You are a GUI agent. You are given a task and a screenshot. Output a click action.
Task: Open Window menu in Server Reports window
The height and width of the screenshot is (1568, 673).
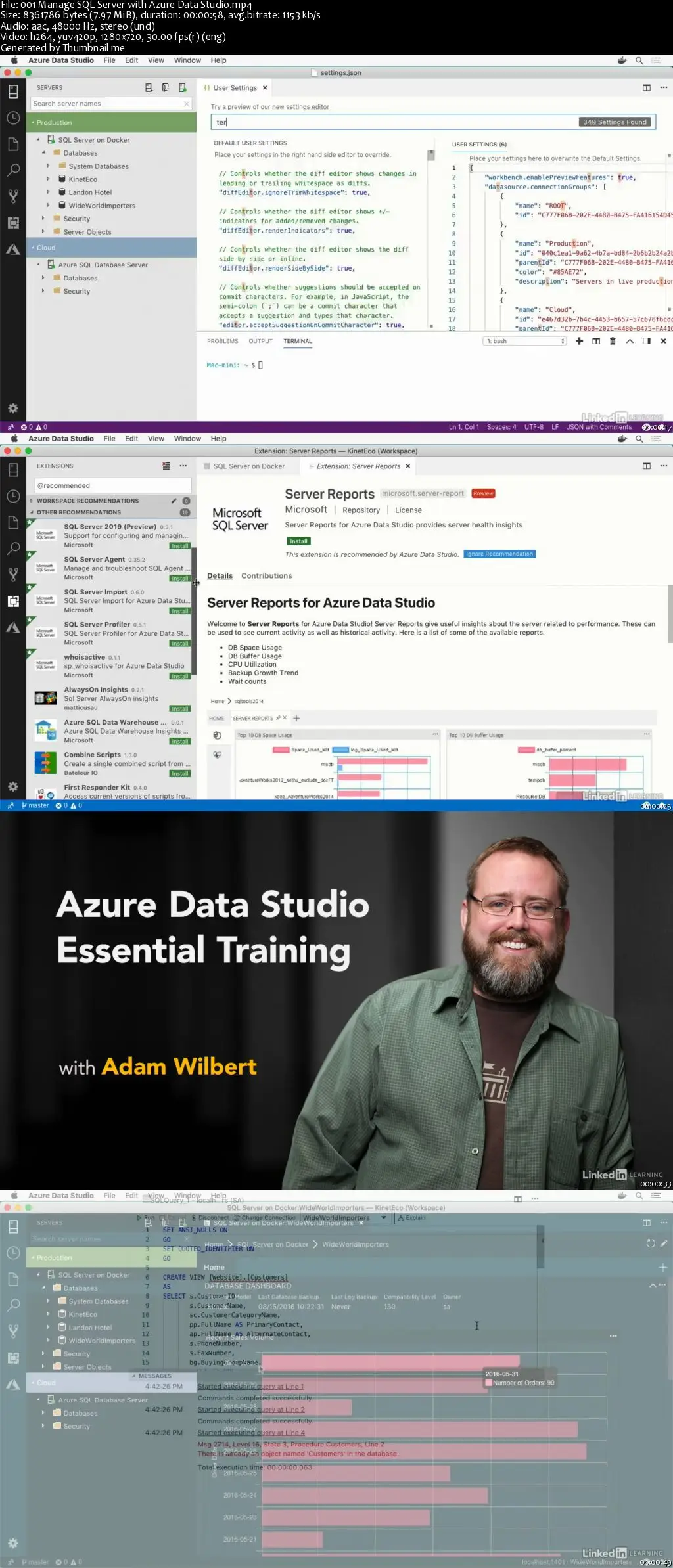[x=187, y=439]
